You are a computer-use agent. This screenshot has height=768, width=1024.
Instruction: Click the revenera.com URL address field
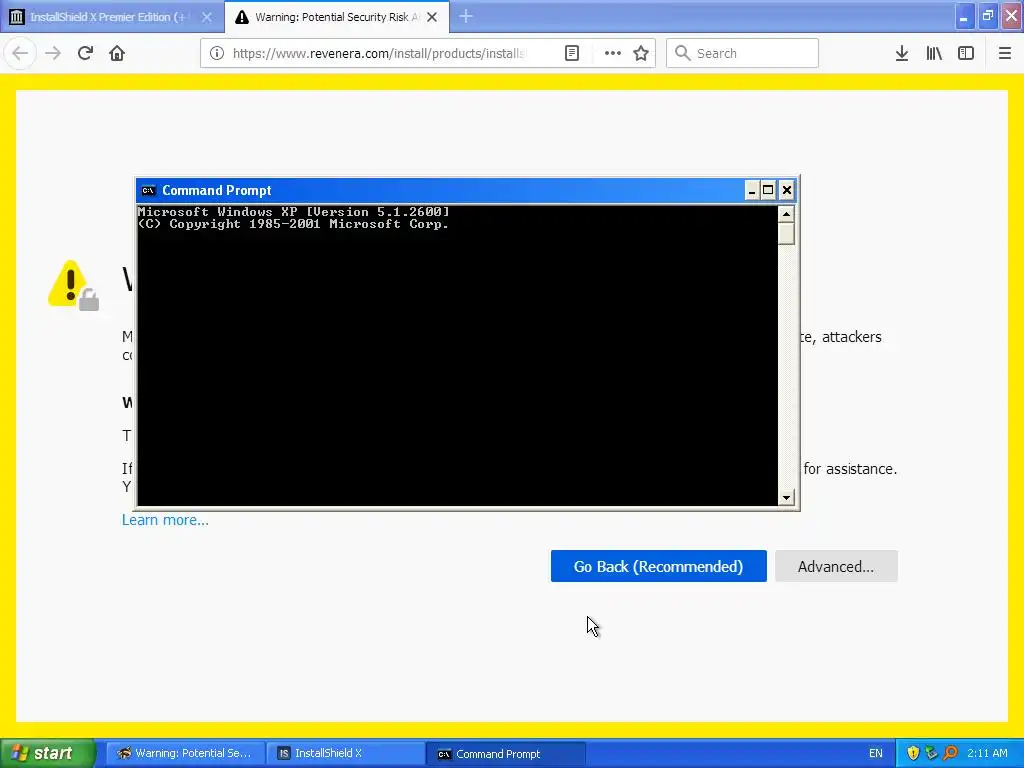[x=379, y=53]
